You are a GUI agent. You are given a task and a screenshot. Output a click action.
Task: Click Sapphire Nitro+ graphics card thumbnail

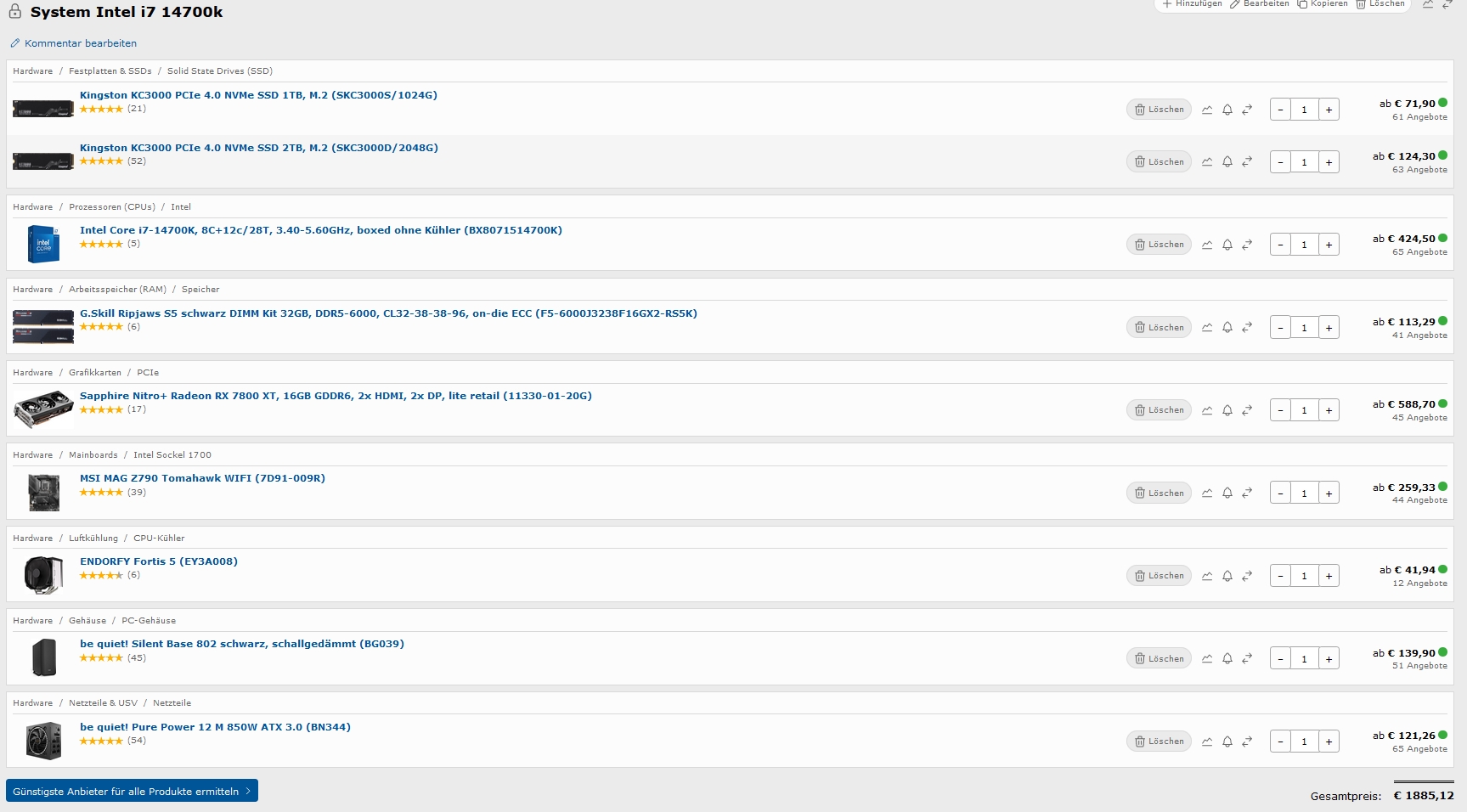pyautogui.click(x=43, y=409)
